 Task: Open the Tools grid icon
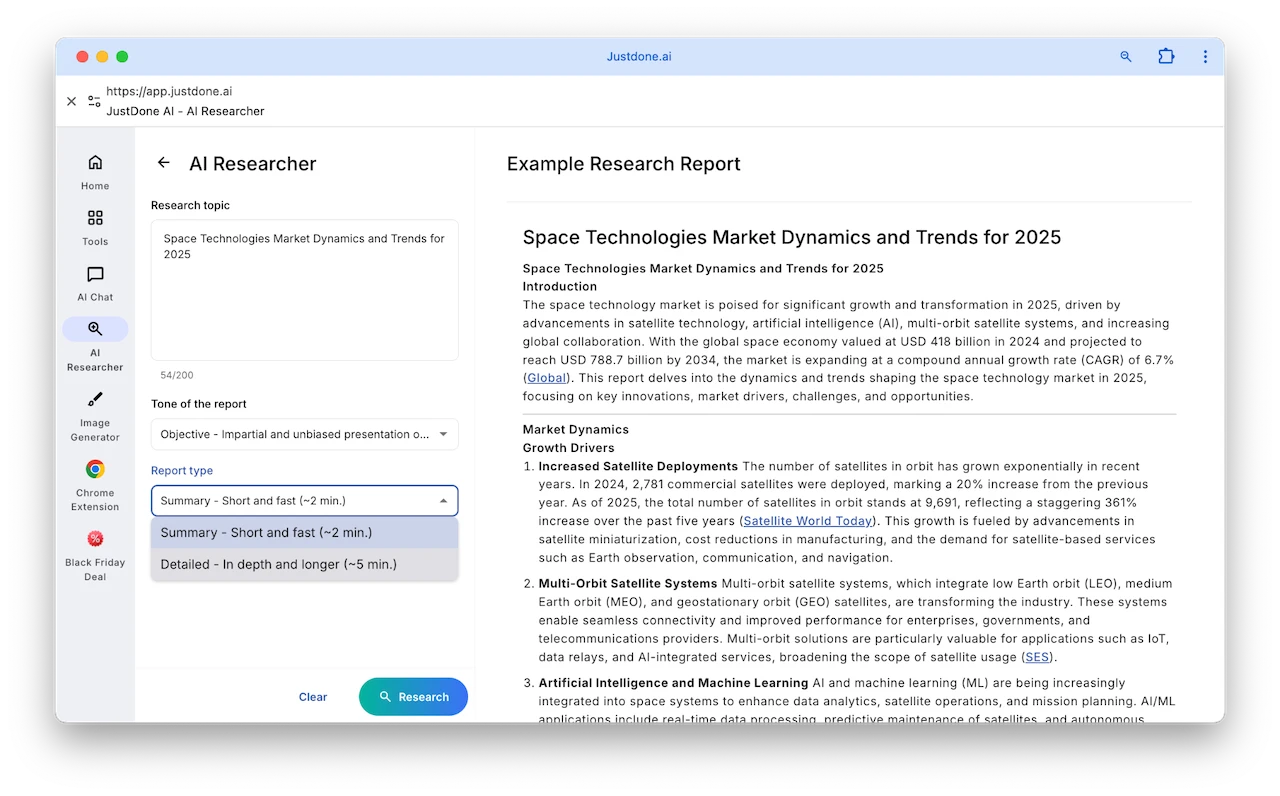click(95, 218)
